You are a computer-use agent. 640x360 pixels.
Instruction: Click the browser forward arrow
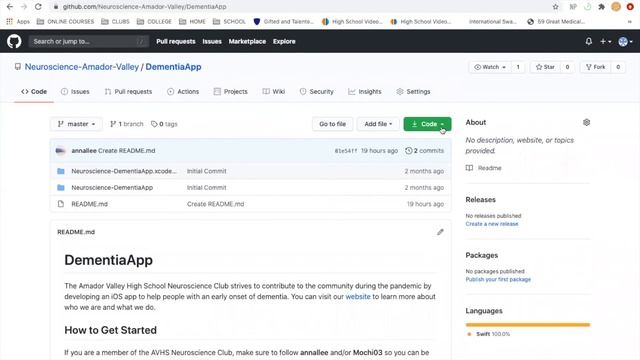pos(24,7)
